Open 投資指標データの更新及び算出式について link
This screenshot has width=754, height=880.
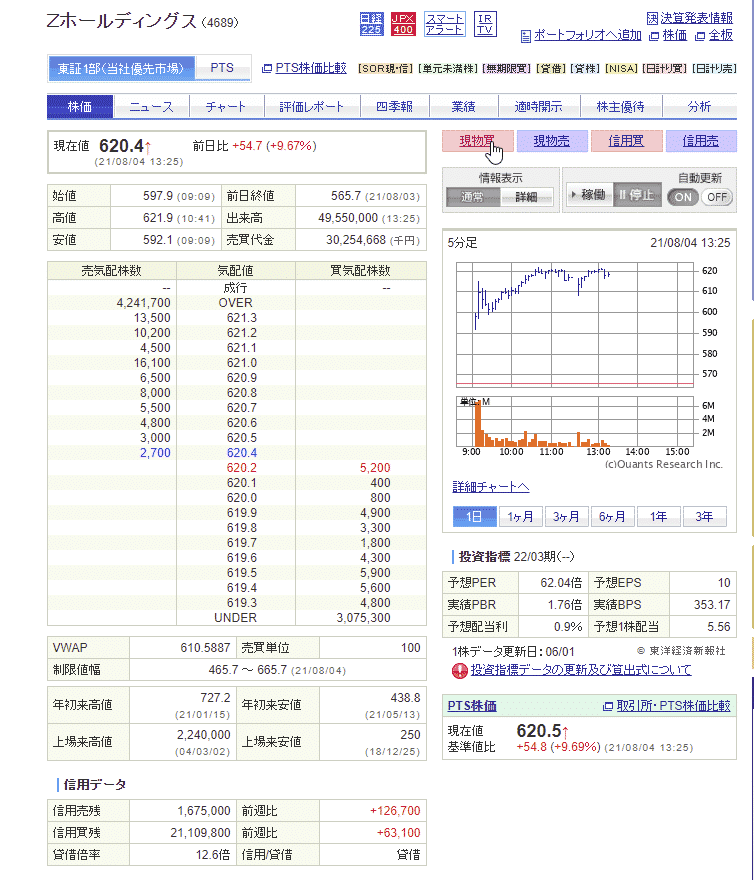[x=581, y=670]
